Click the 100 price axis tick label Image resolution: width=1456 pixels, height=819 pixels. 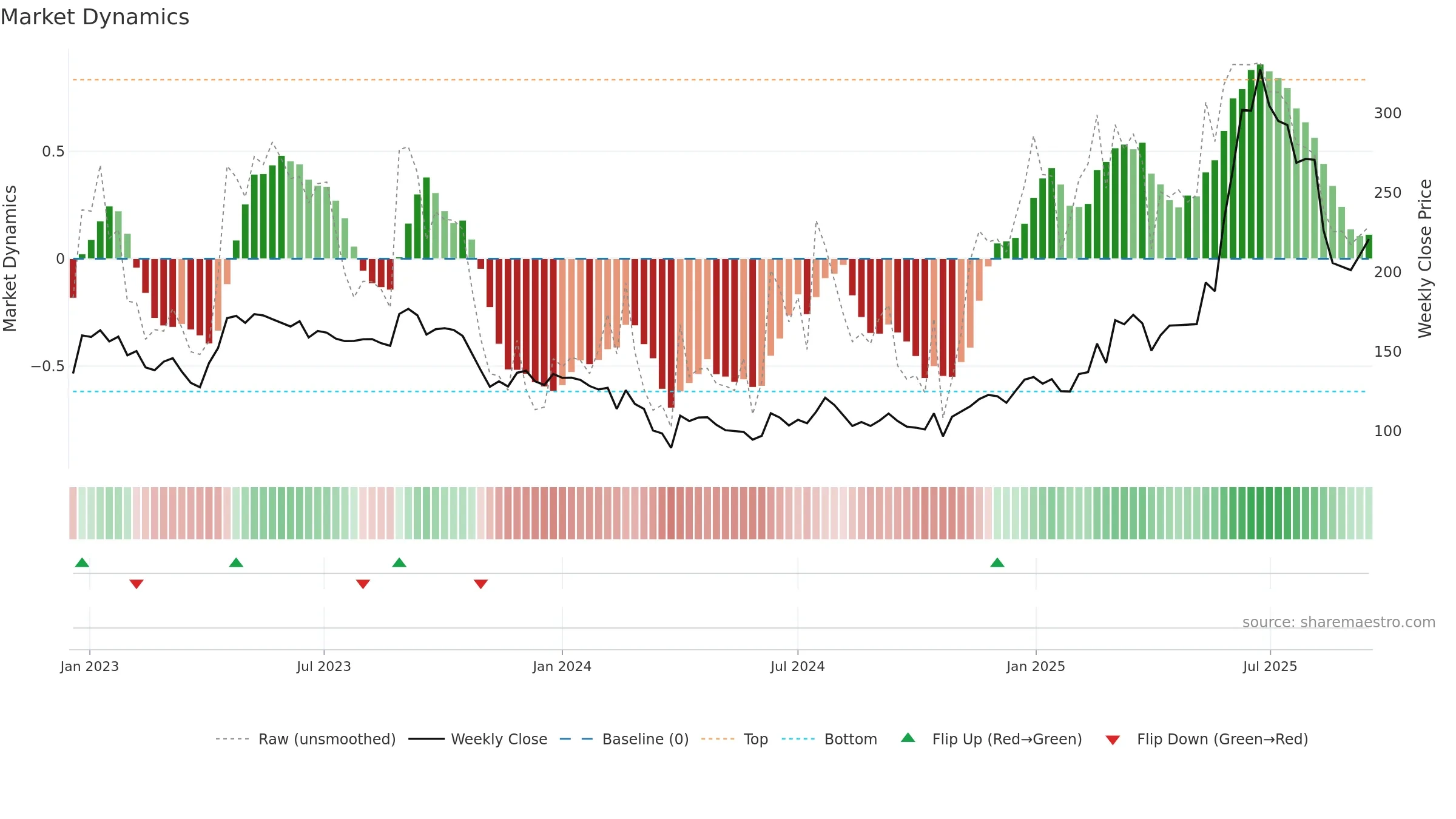click(x=1388, y=431)
